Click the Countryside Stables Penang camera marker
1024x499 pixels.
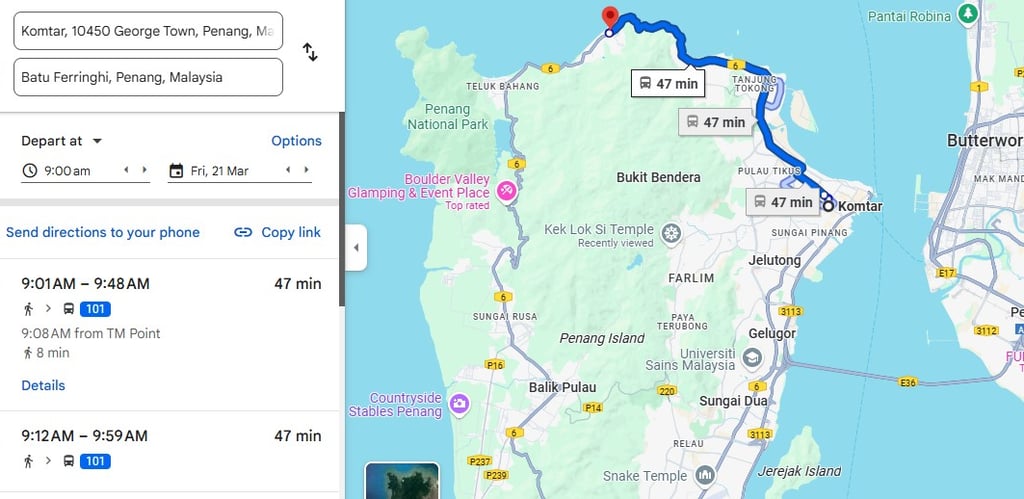[459, 404]
